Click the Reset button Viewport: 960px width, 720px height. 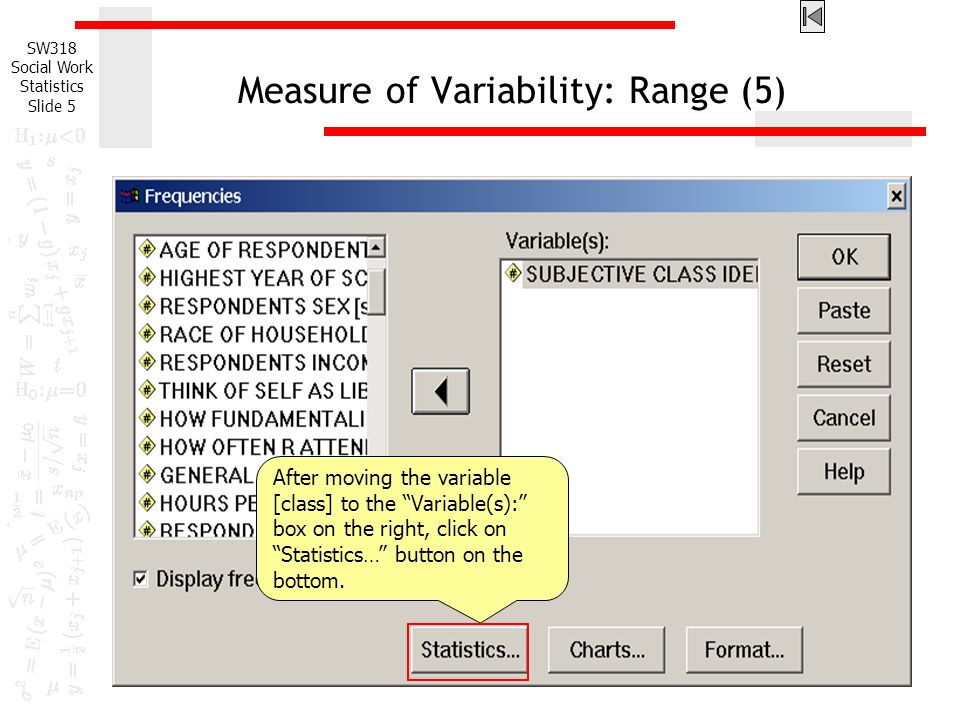pyautogui.click(x=844, y=364)
